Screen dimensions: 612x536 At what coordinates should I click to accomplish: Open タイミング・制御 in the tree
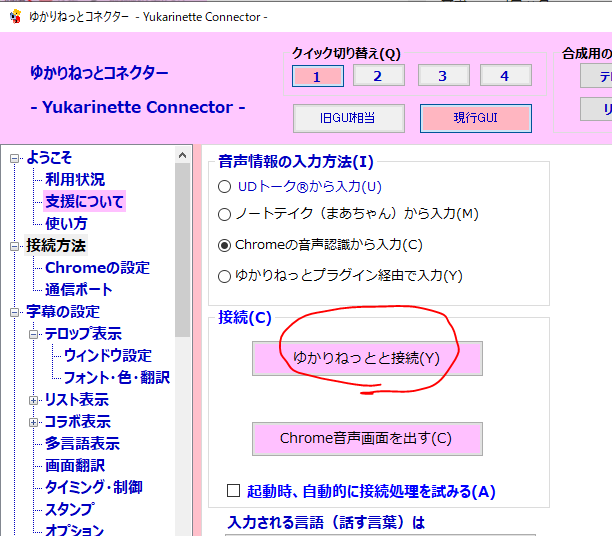94,488
